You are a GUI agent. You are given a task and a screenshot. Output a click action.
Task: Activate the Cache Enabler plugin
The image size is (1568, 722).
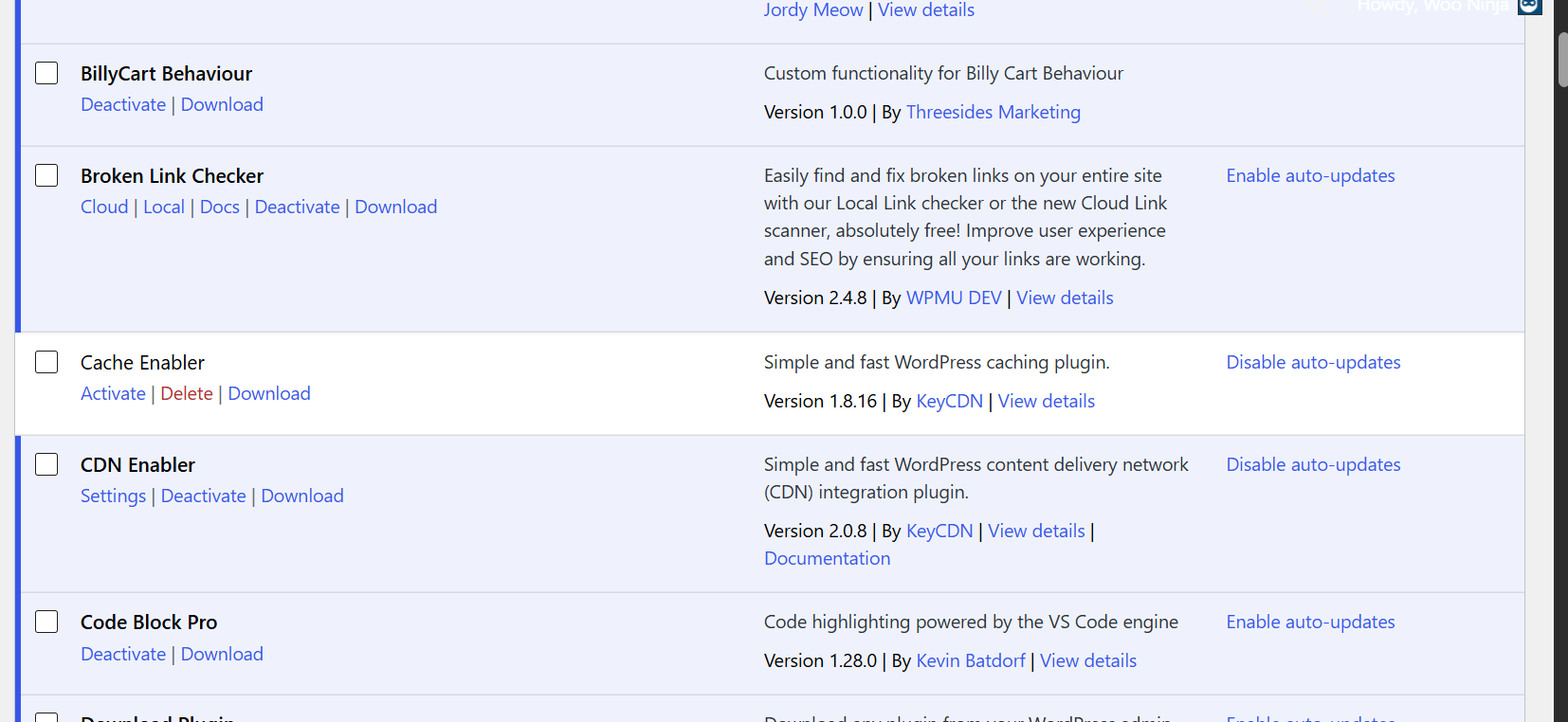[113, 393]
